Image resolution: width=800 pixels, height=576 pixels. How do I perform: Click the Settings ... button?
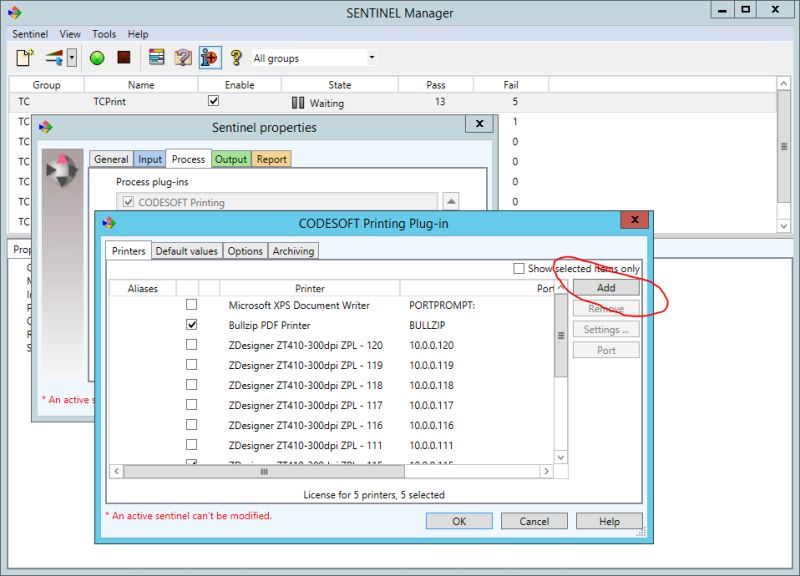[x=606, y=330]
